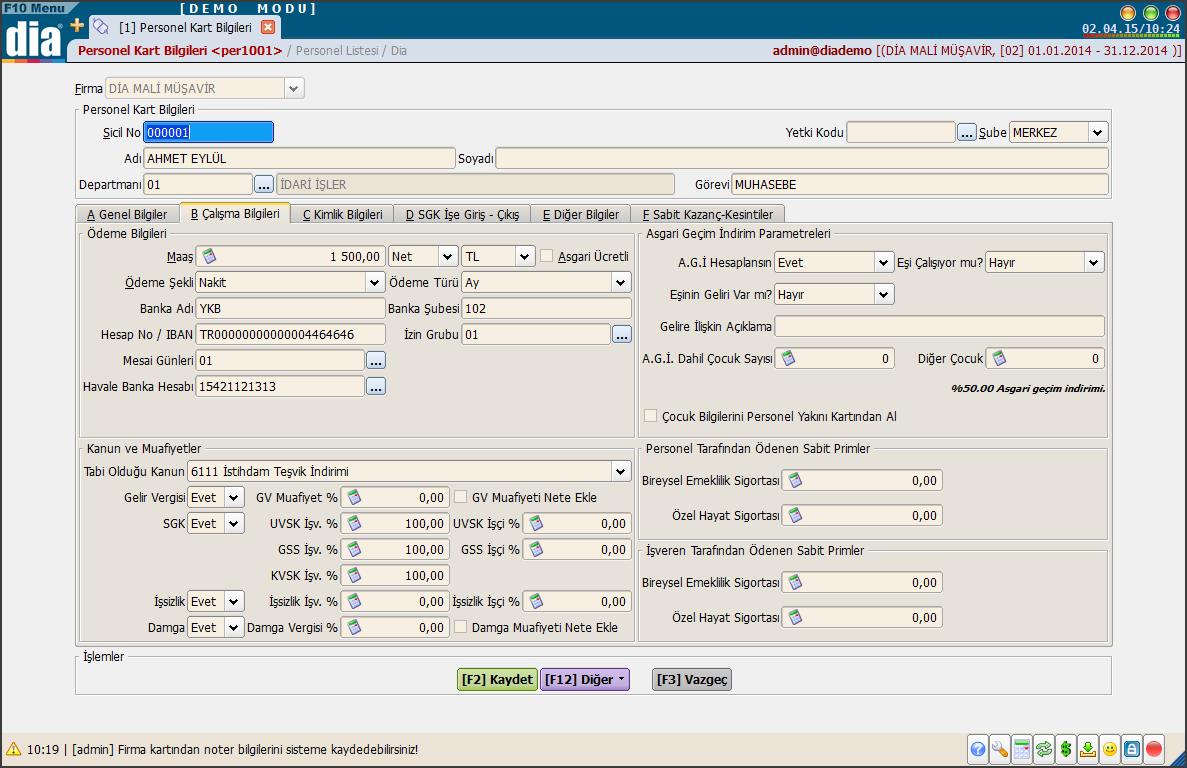Click the blue padlock icon

click(1132, 749)
